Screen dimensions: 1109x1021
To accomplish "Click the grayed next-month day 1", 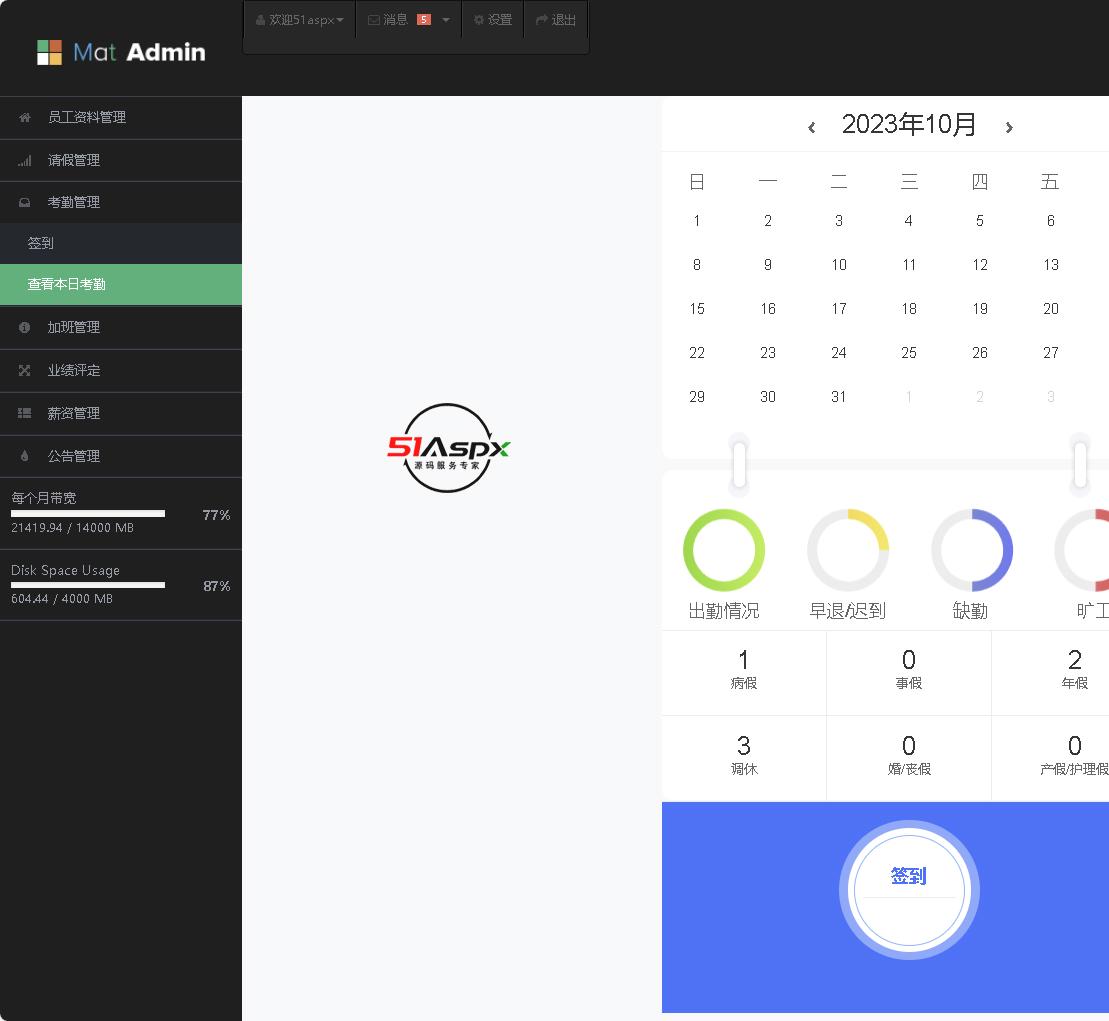I will click(x=909, y=397).
